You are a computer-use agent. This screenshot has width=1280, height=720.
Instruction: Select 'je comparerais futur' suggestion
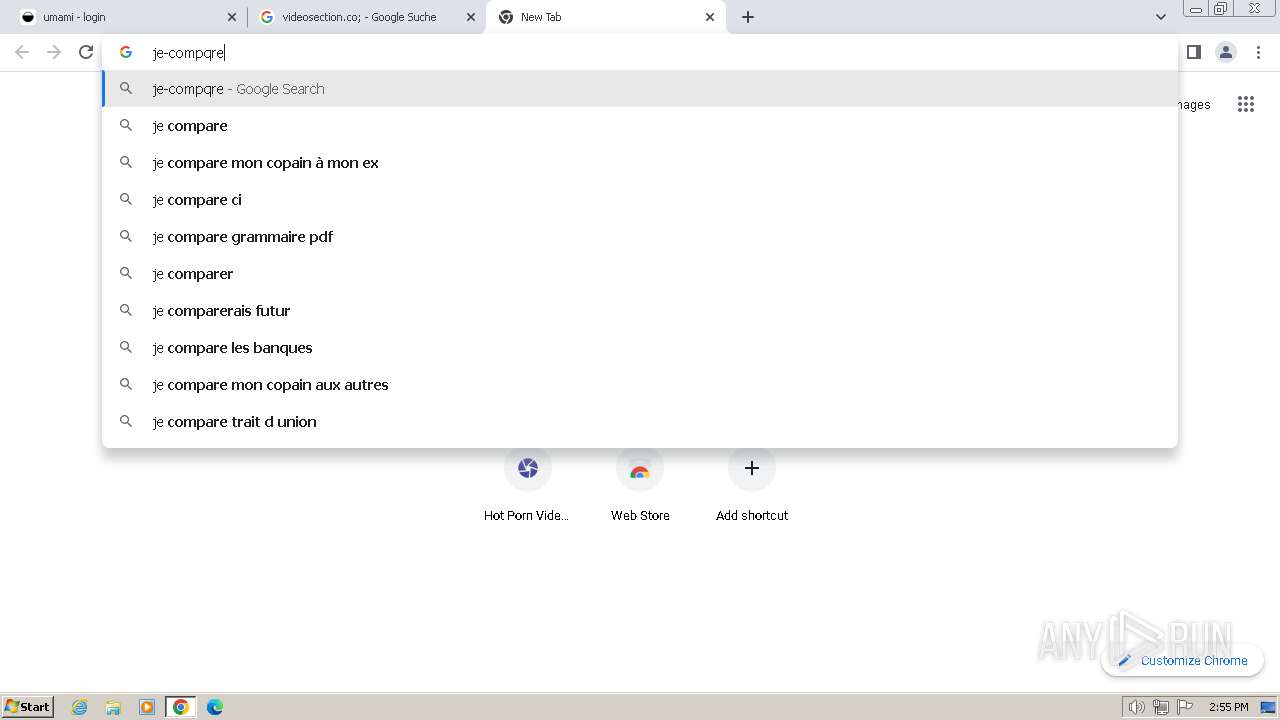pyautogui.click(x=640, y=311)
